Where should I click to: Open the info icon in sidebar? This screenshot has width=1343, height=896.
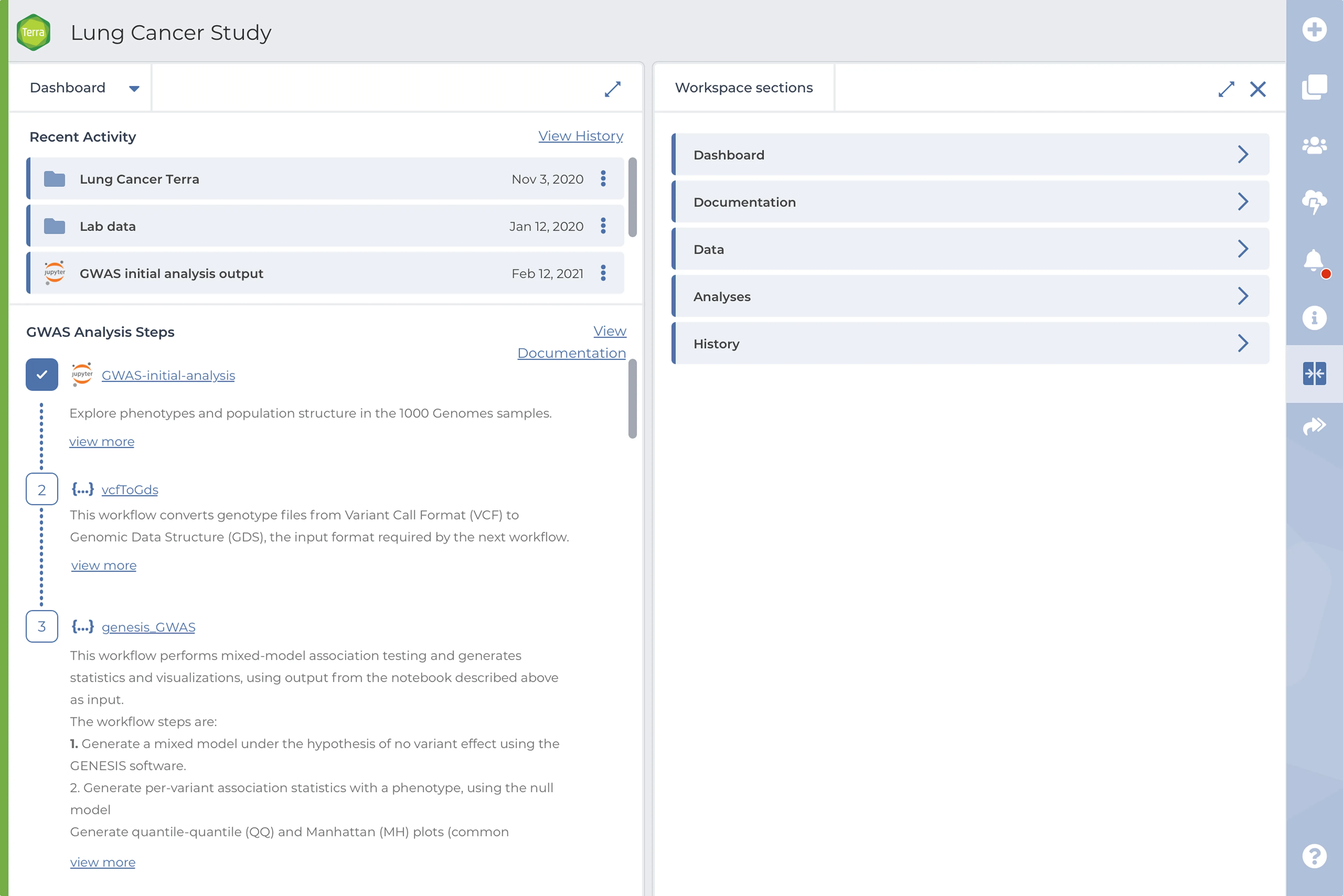tap(1314, 318)
